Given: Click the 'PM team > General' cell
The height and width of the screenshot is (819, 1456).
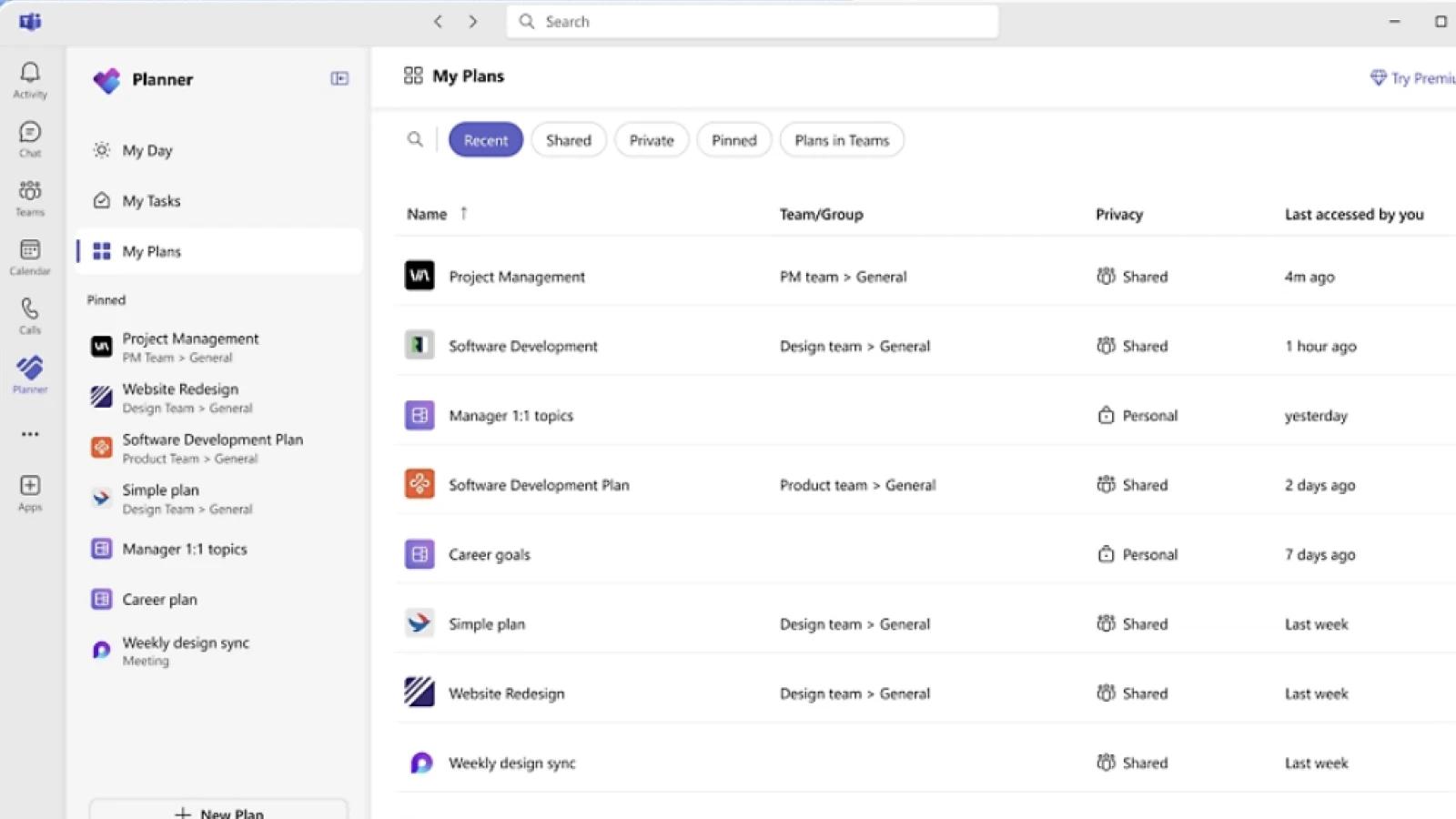Looking at the screenshot, I should pos(843,277).
